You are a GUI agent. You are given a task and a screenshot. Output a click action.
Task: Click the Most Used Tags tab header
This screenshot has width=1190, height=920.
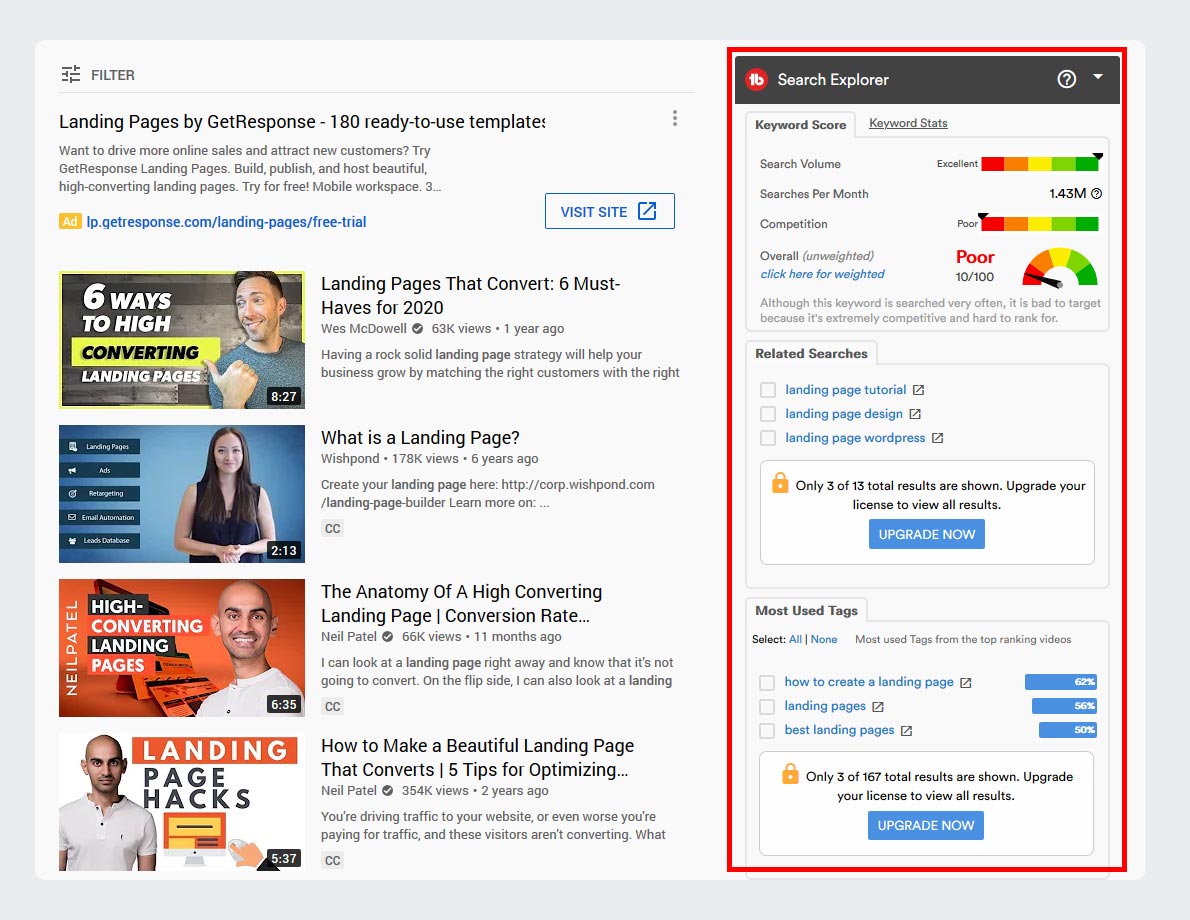[x=806, y=610]
